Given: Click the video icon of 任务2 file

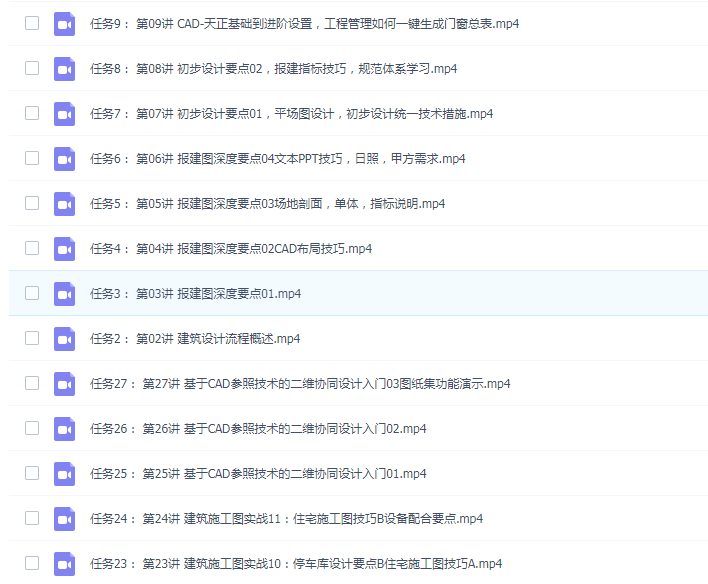Looking at the screenshot, I should click(64, 339).
